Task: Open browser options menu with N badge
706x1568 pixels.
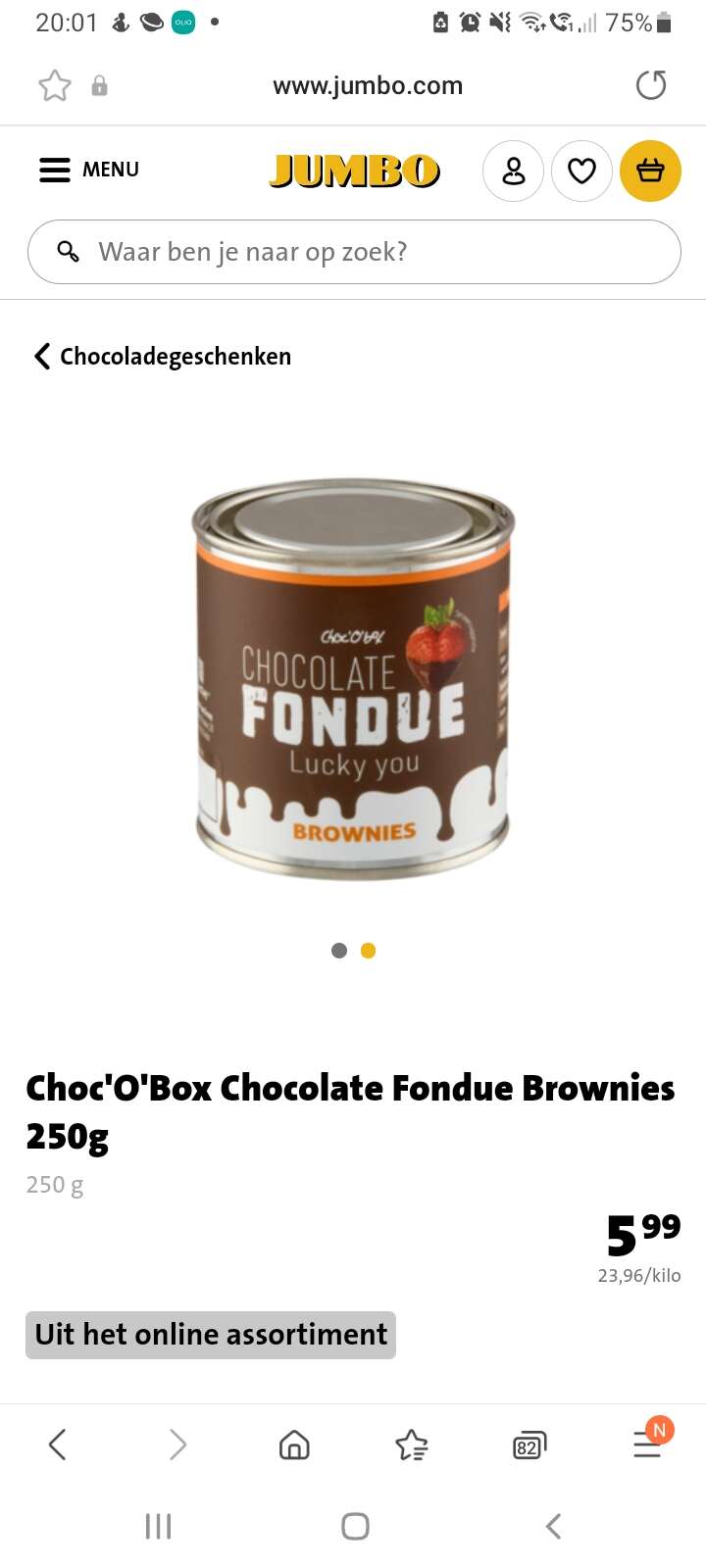Action: [x=648, y=1441]
